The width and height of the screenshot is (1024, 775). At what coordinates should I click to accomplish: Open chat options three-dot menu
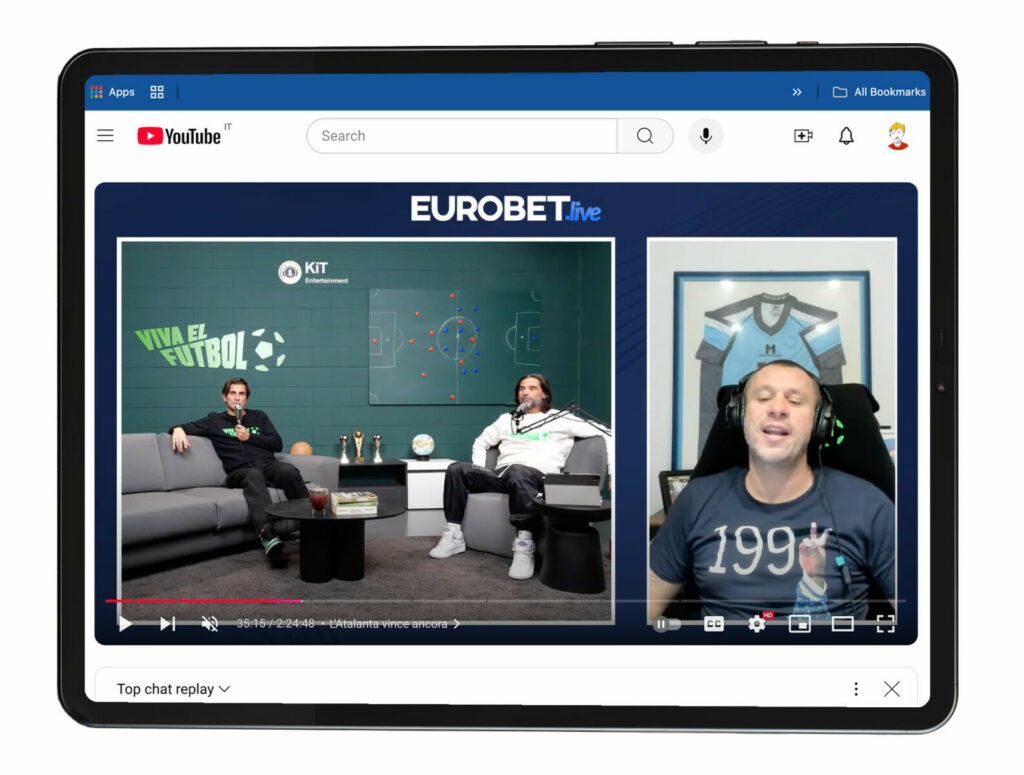click(x=856, y=689)
